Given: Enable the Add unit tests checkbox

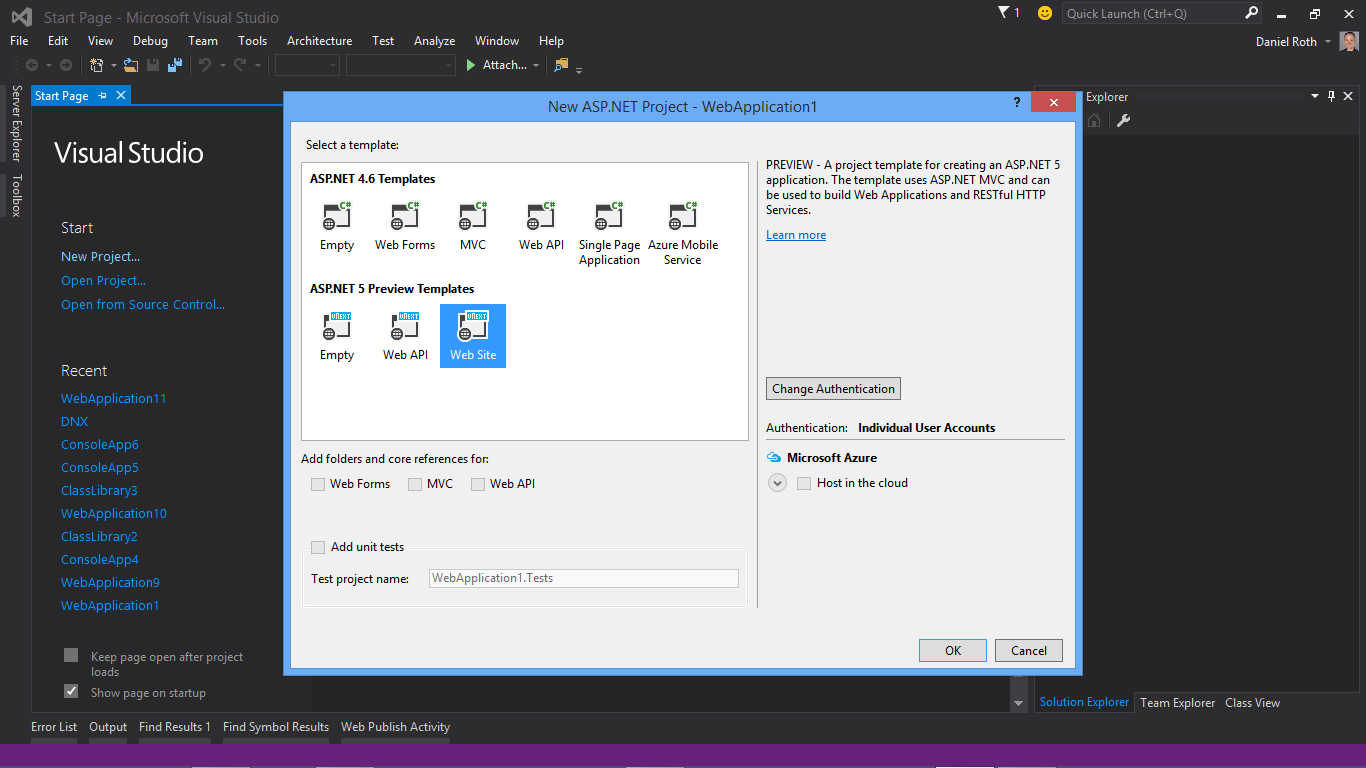Looking at the screenshot, I should [318, 547].
